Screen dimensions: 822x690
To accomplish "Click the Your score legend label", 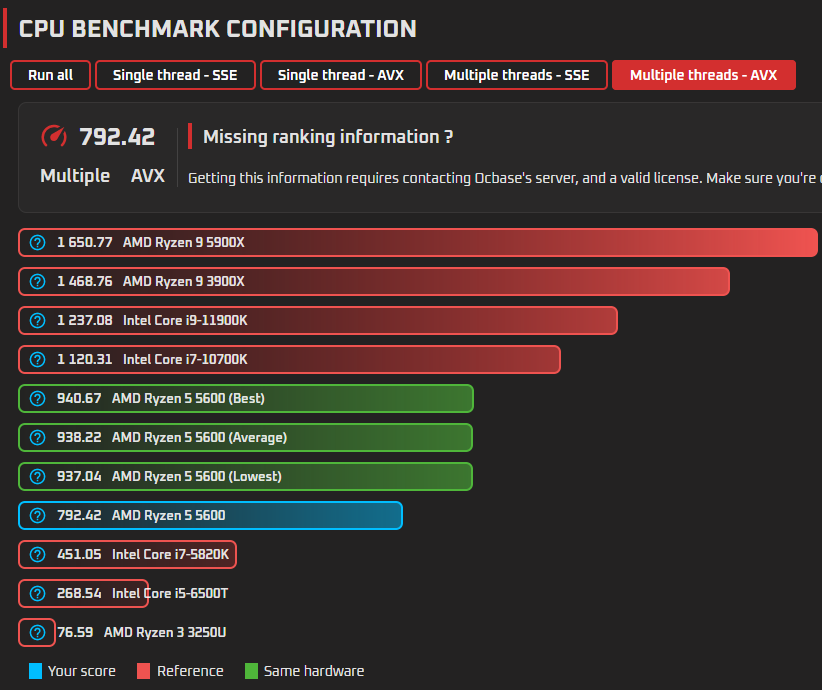I will pyautogui.click(x=82, y=671).
